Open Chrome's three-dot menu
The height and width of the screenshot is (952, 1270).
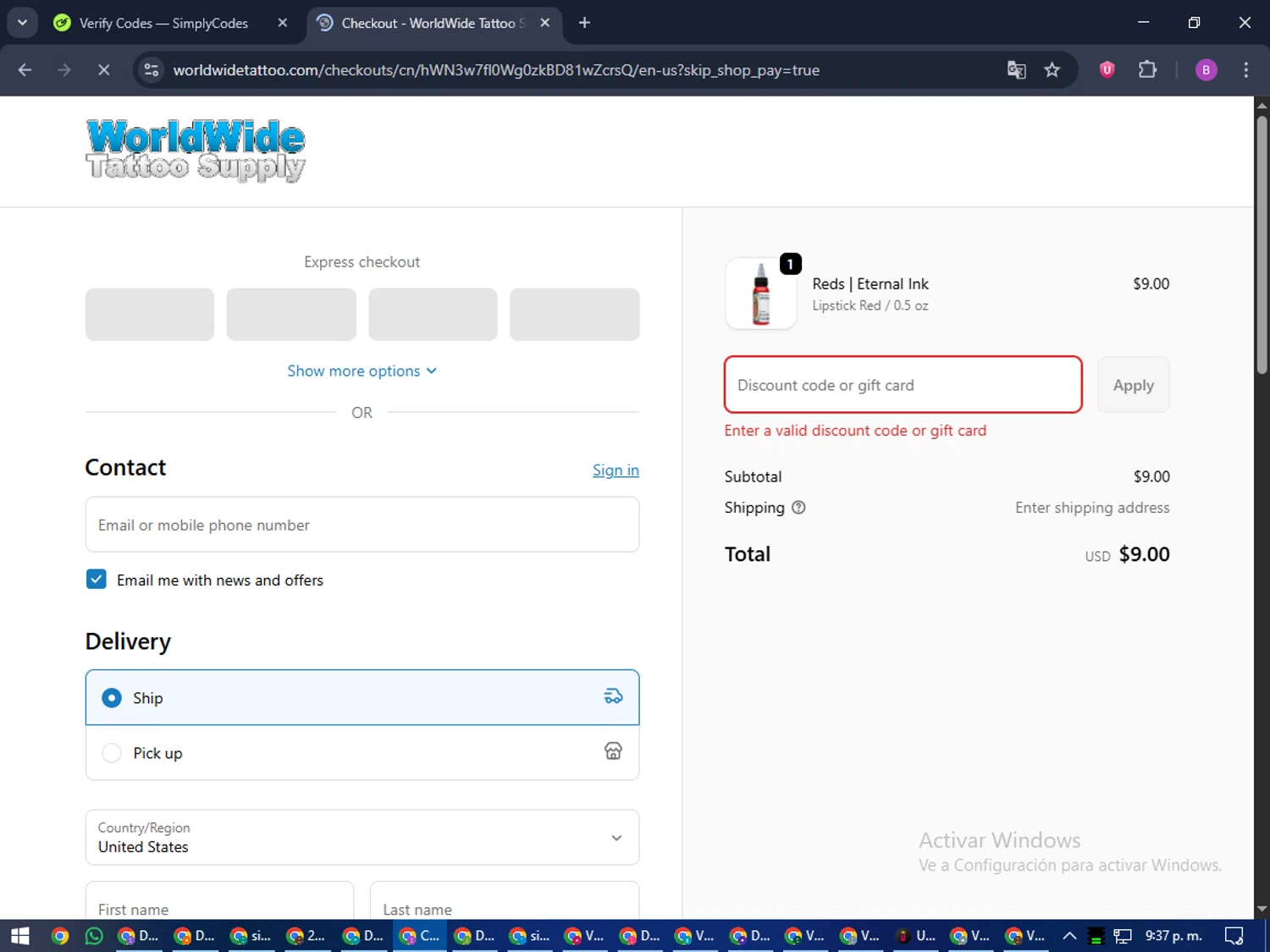(1245, 70)
